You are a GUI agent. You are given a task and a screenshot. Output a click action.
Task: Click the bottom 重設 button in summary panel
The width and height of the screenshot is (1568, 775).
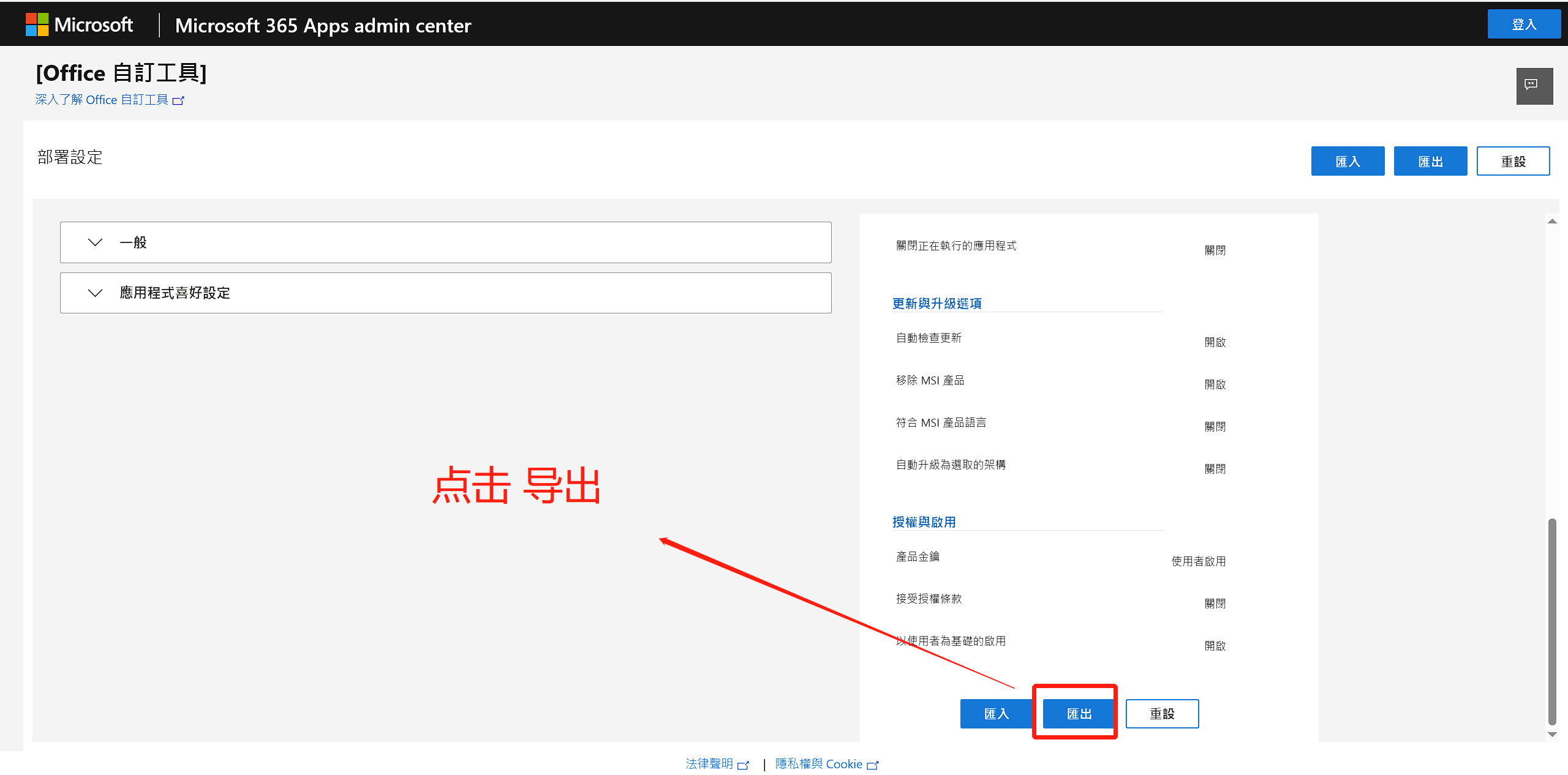1162,714
